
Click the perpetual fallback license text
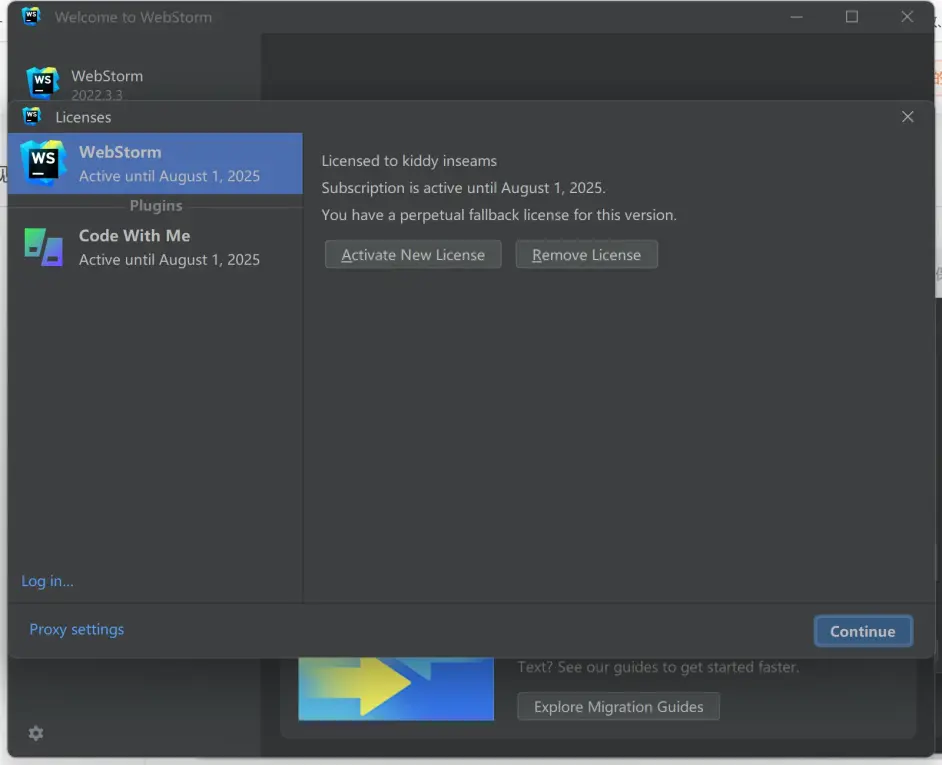pyautogui.click(x=499, y=215)
